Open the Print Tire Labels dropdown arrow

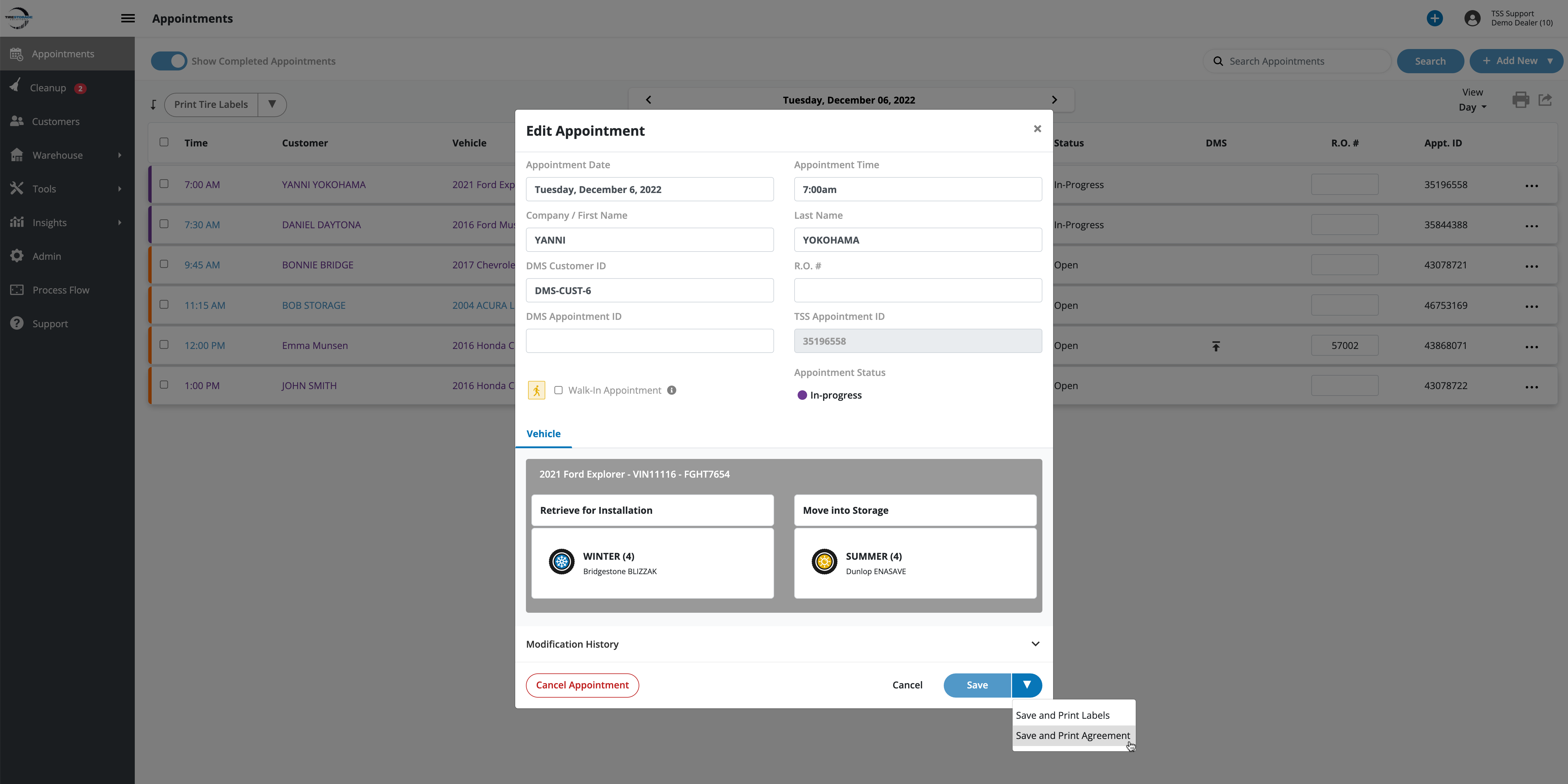[x=272, y=104]
